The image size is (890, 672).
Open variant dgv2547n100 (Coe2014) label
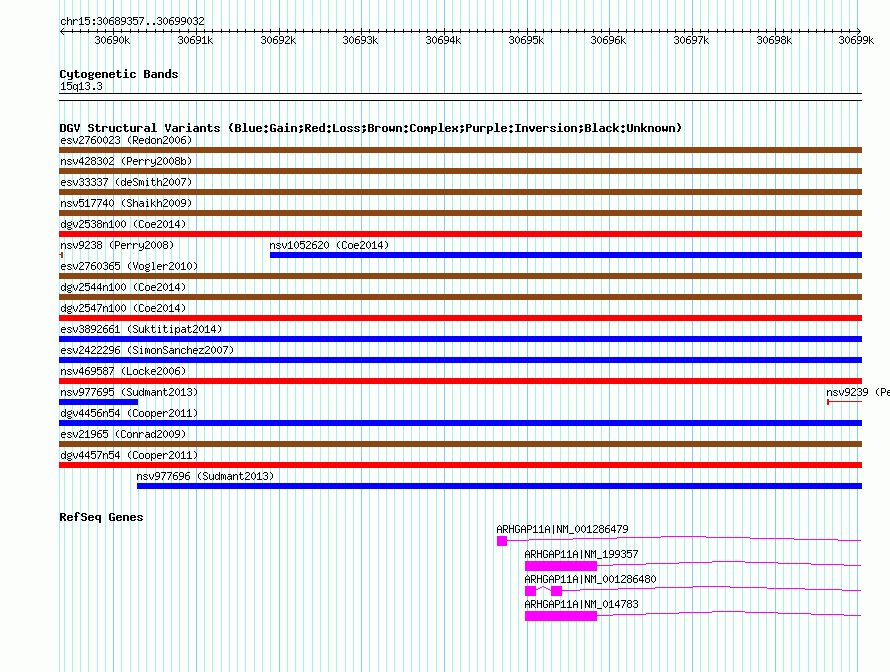click(123, 308)
